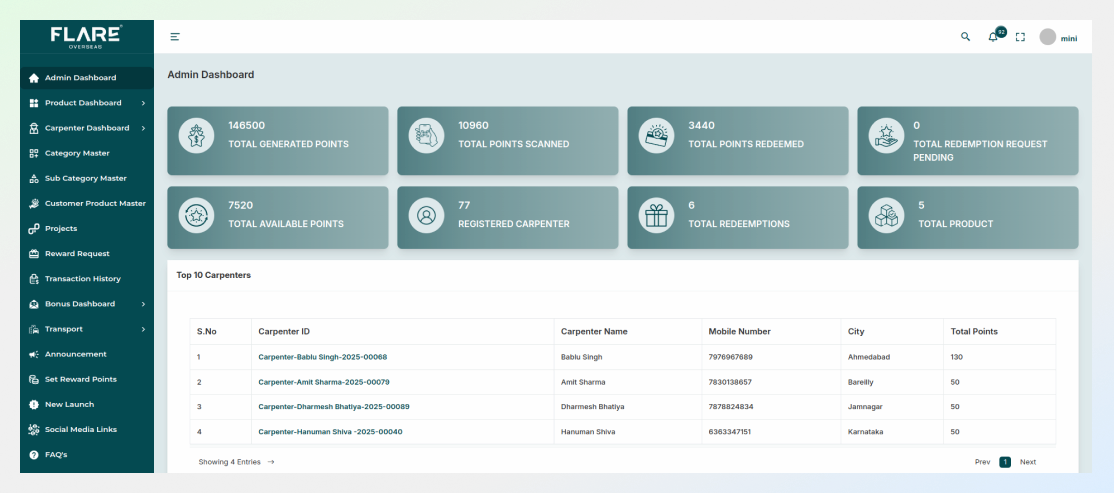Click the Showing 4 Entries arrow

[271, 462]
